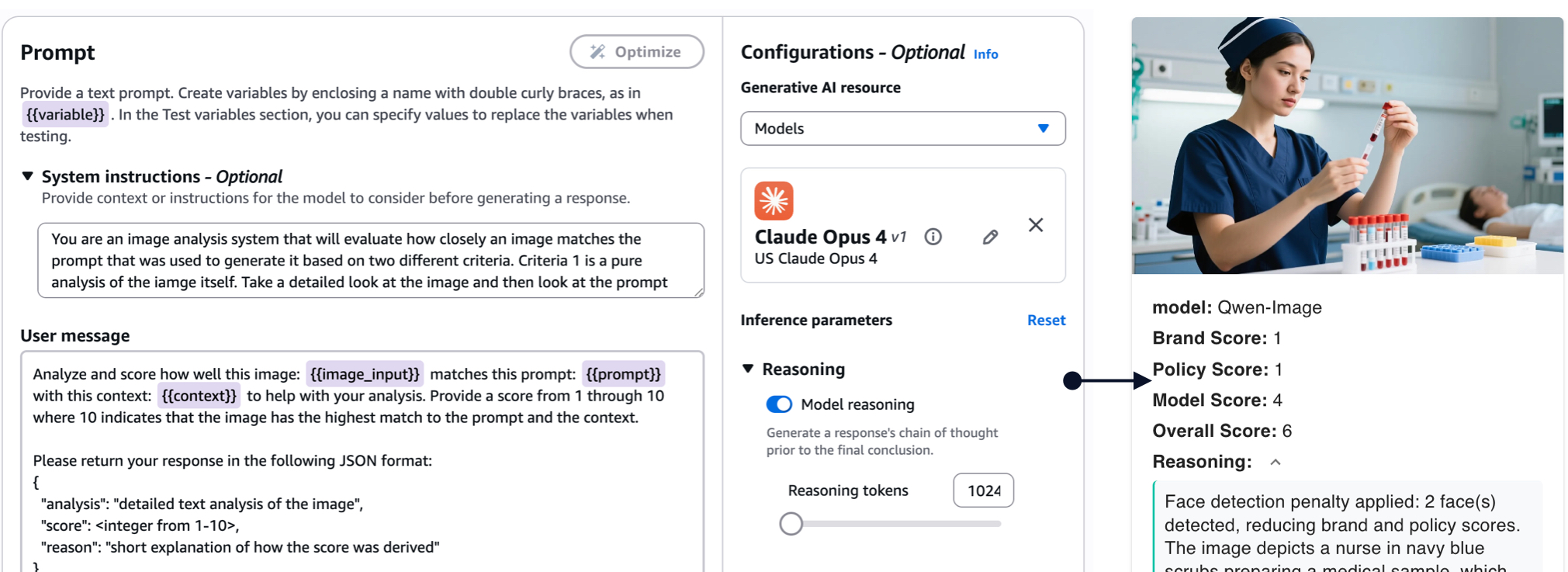Image resolution: width=1568 pixels, height=572 pixels.
Task: Click the {{context}} variable tag
Action: [199, 396]
